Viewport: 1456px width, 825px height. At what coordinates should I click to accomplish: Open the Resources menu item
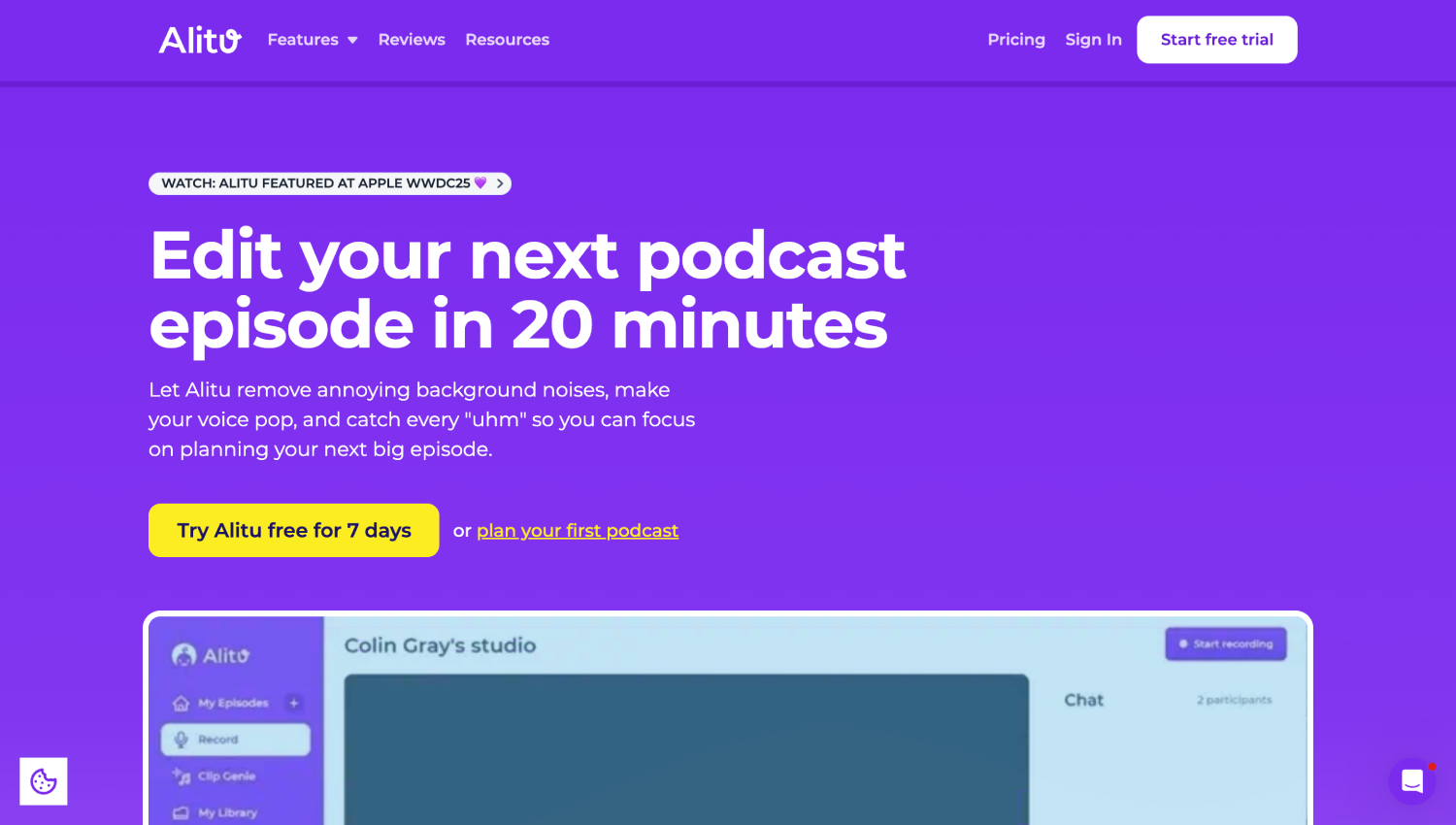pyautogui.click(x=507, y=40)
